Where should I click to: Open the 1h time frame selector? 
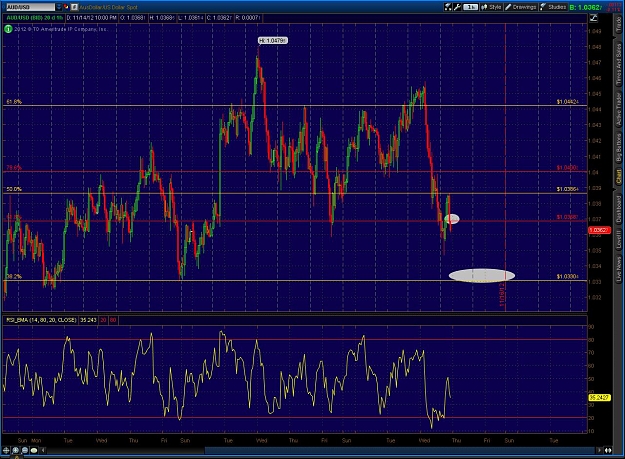pos(470,7)
